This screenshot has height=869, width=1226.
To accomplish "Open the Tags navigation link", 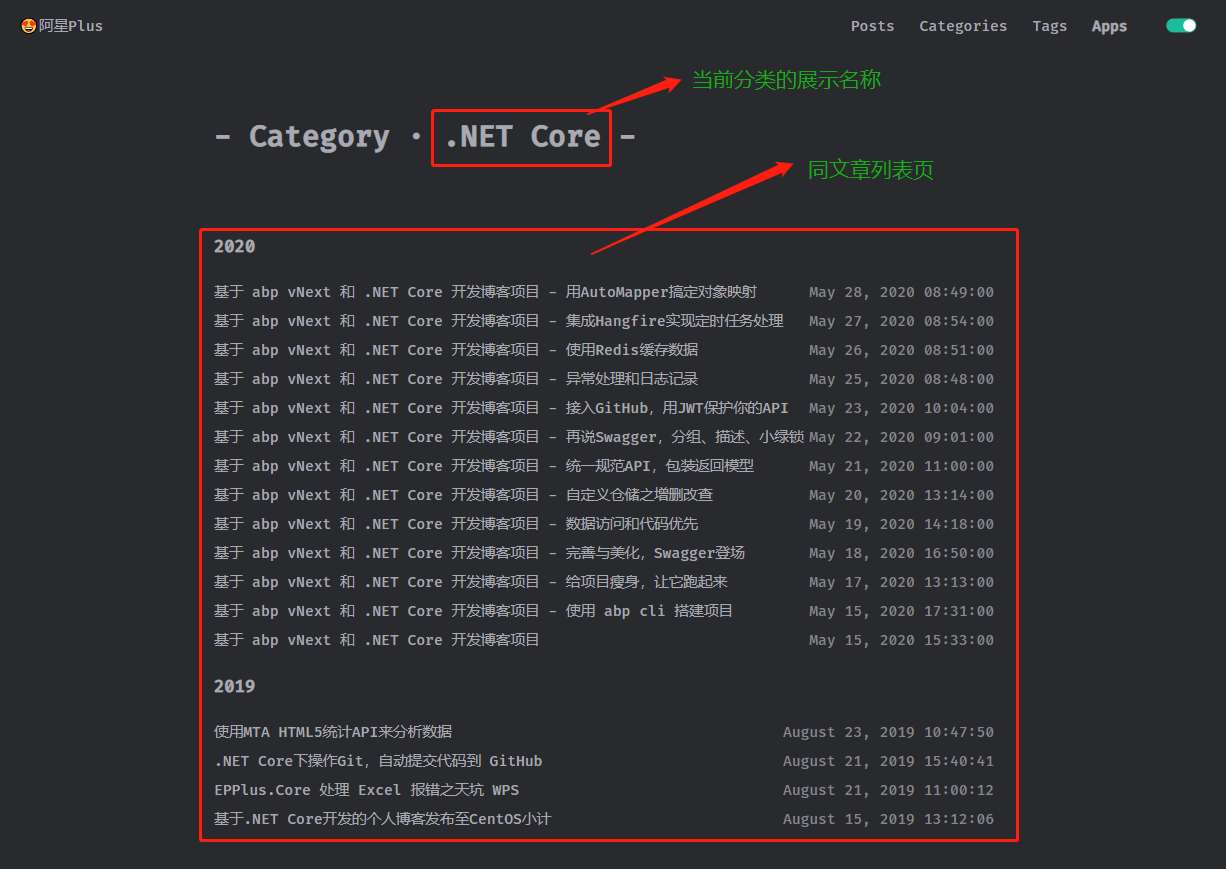I will [1049, 26].
